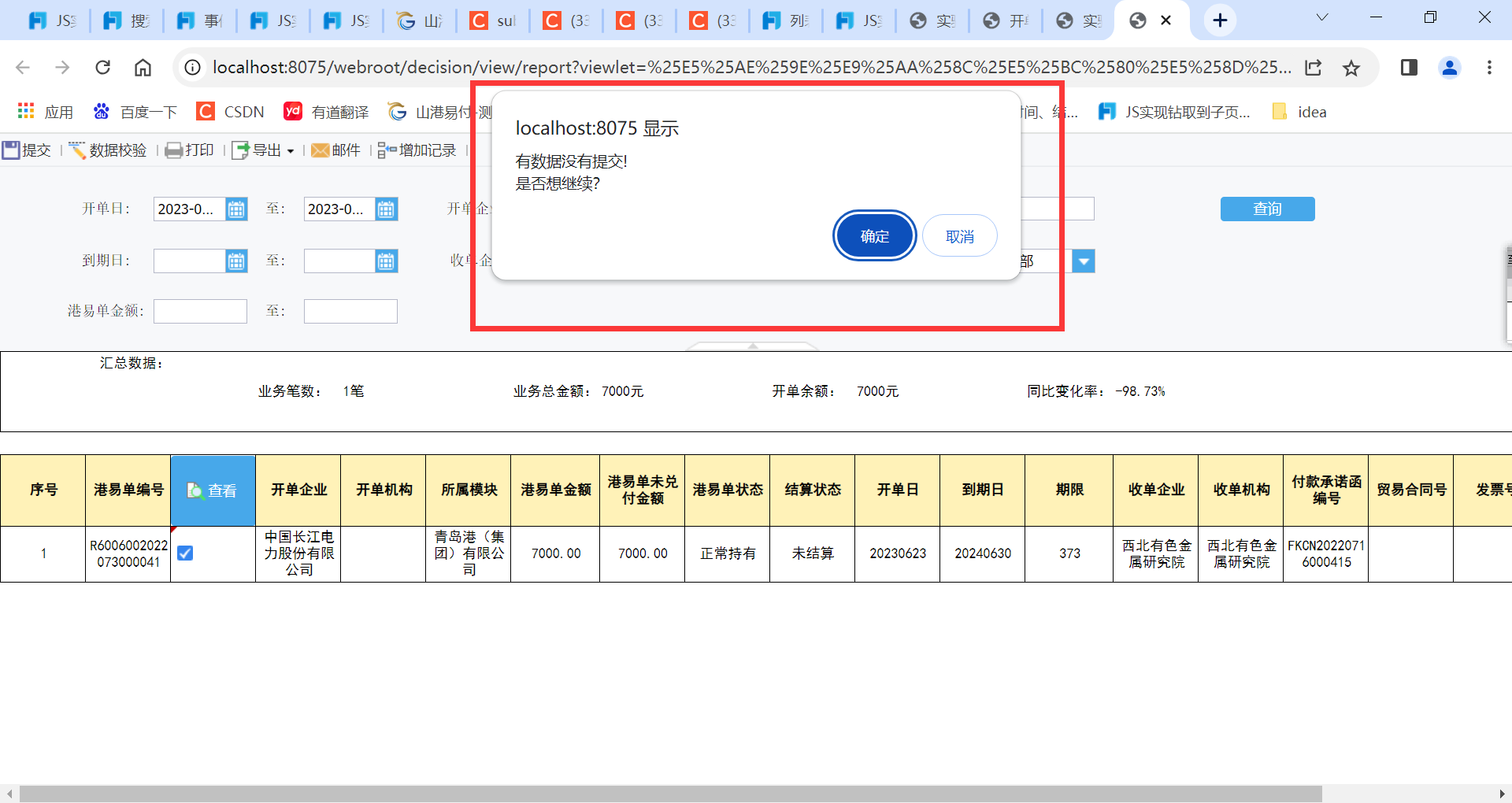Click the 正常持有 status cell
The height and width of the screenshot is (803, 1512).
tap(728, 553)
